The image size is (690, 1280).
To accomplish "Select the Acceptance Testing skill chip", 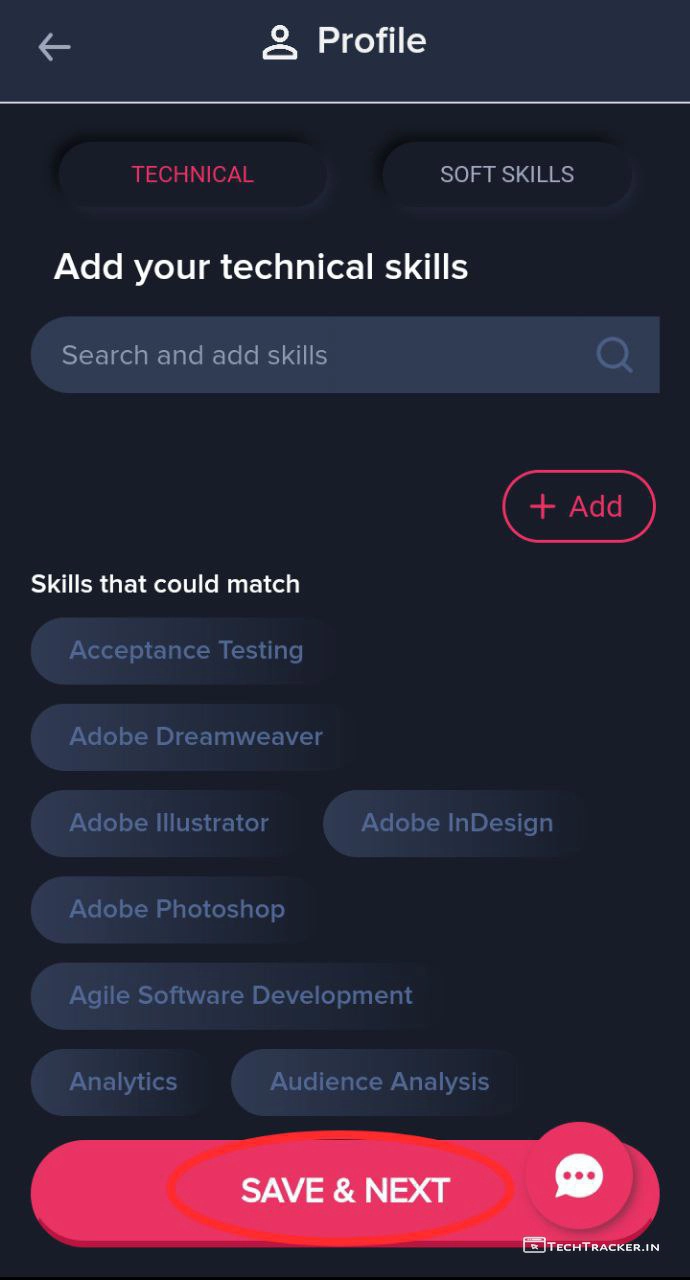I will click(x=186, y=650).
